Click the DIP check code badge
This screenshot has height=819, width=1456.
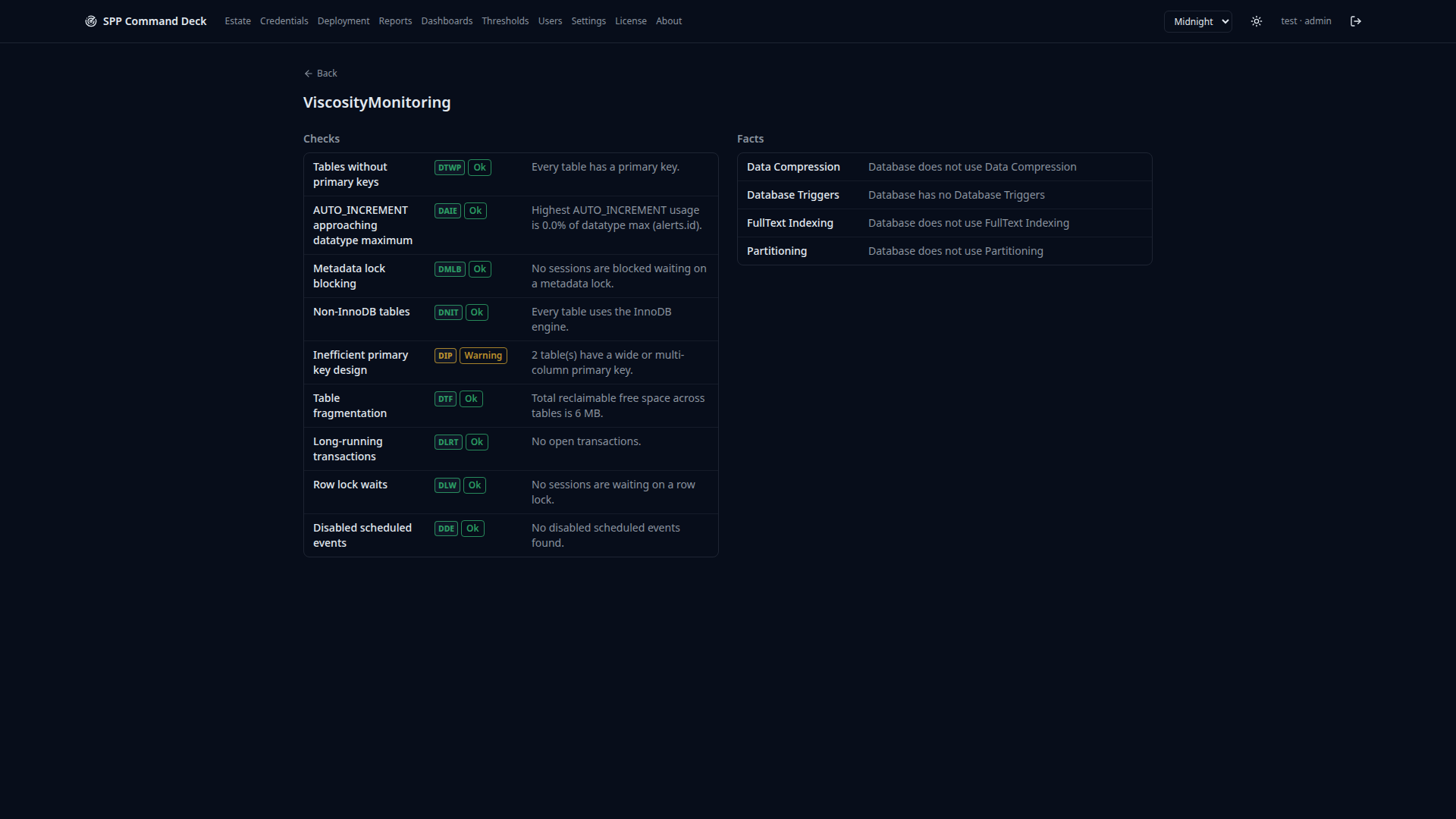(445, 356)
